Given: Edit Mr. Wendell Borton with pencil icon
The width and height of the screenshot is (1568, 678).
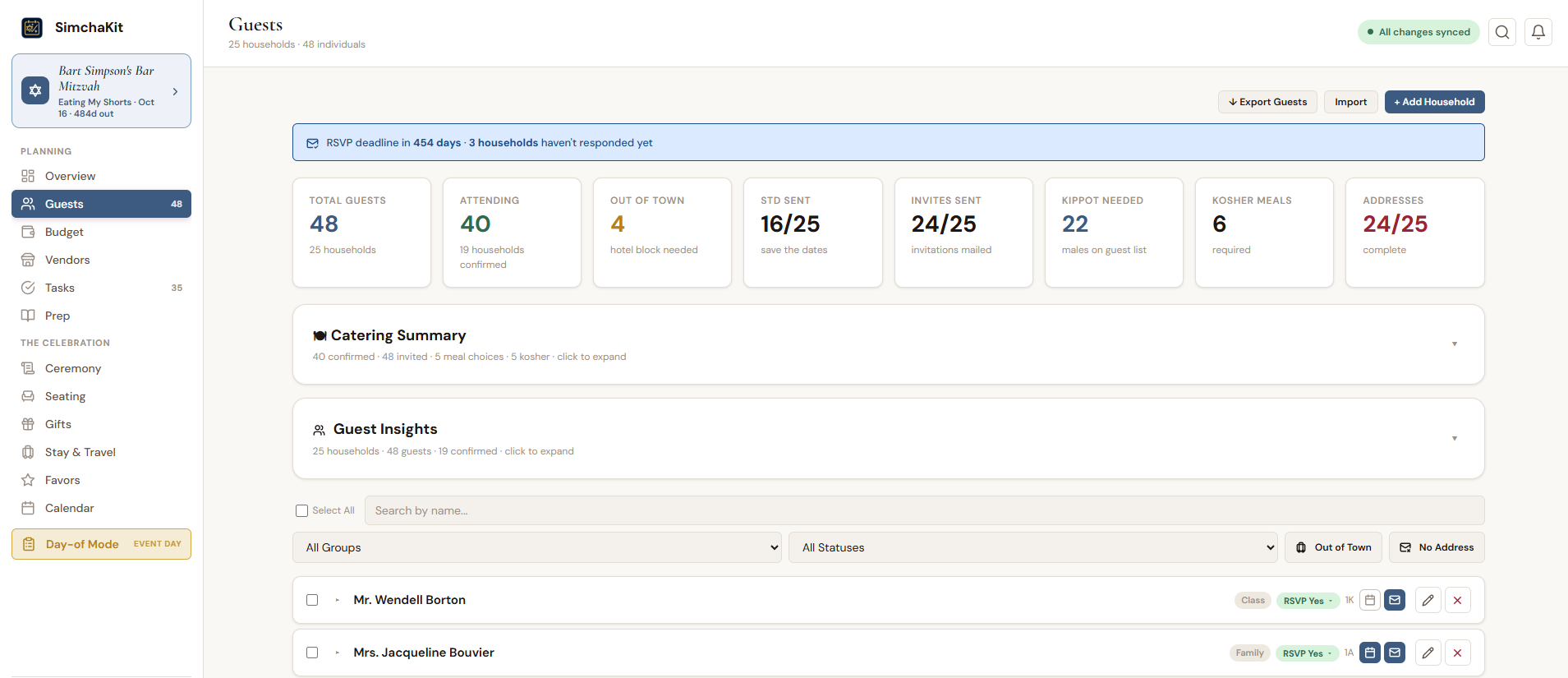Looking at the screenshot, I should 1428,600.
